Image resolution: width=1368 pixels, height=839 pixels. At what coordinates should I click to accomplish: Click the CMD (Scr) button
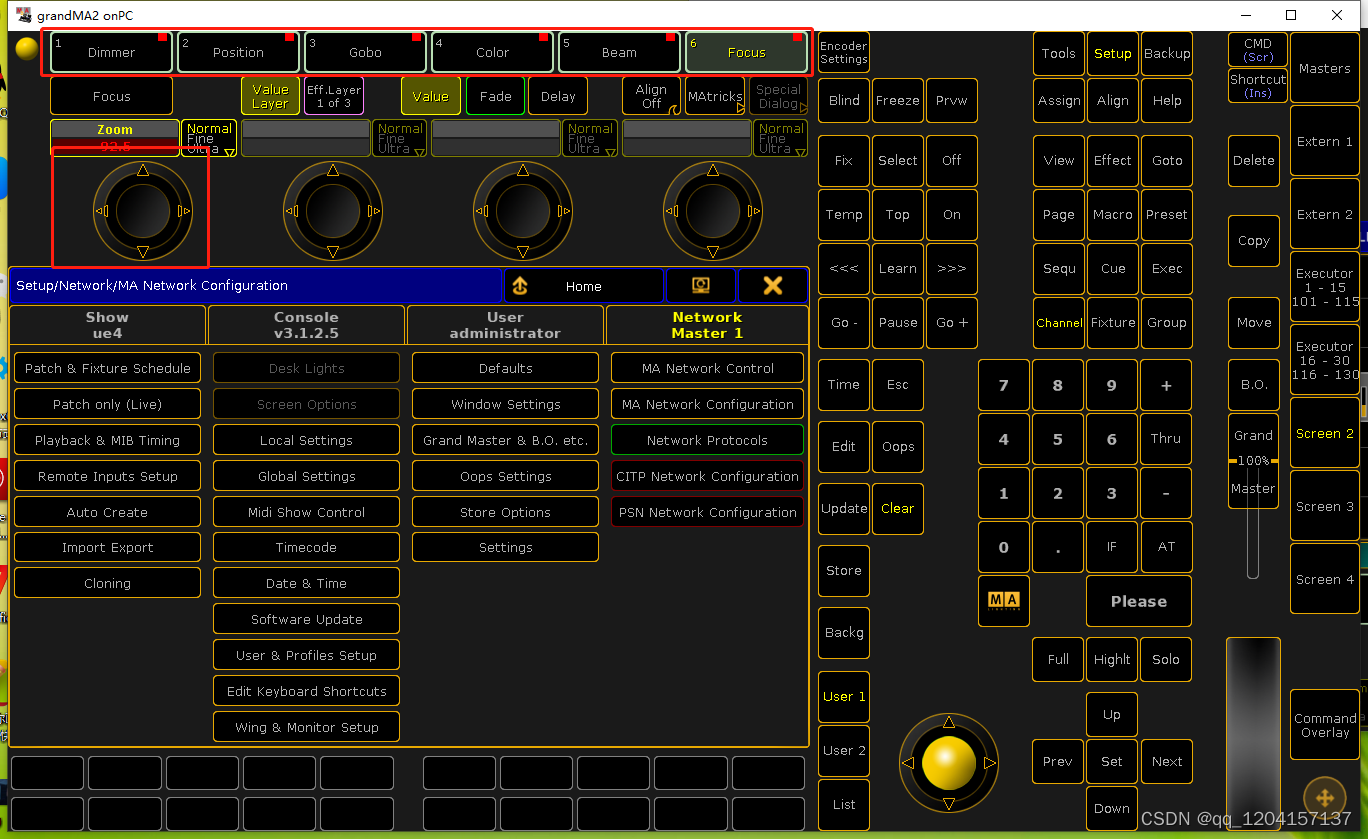click(x=1258, y=50)
